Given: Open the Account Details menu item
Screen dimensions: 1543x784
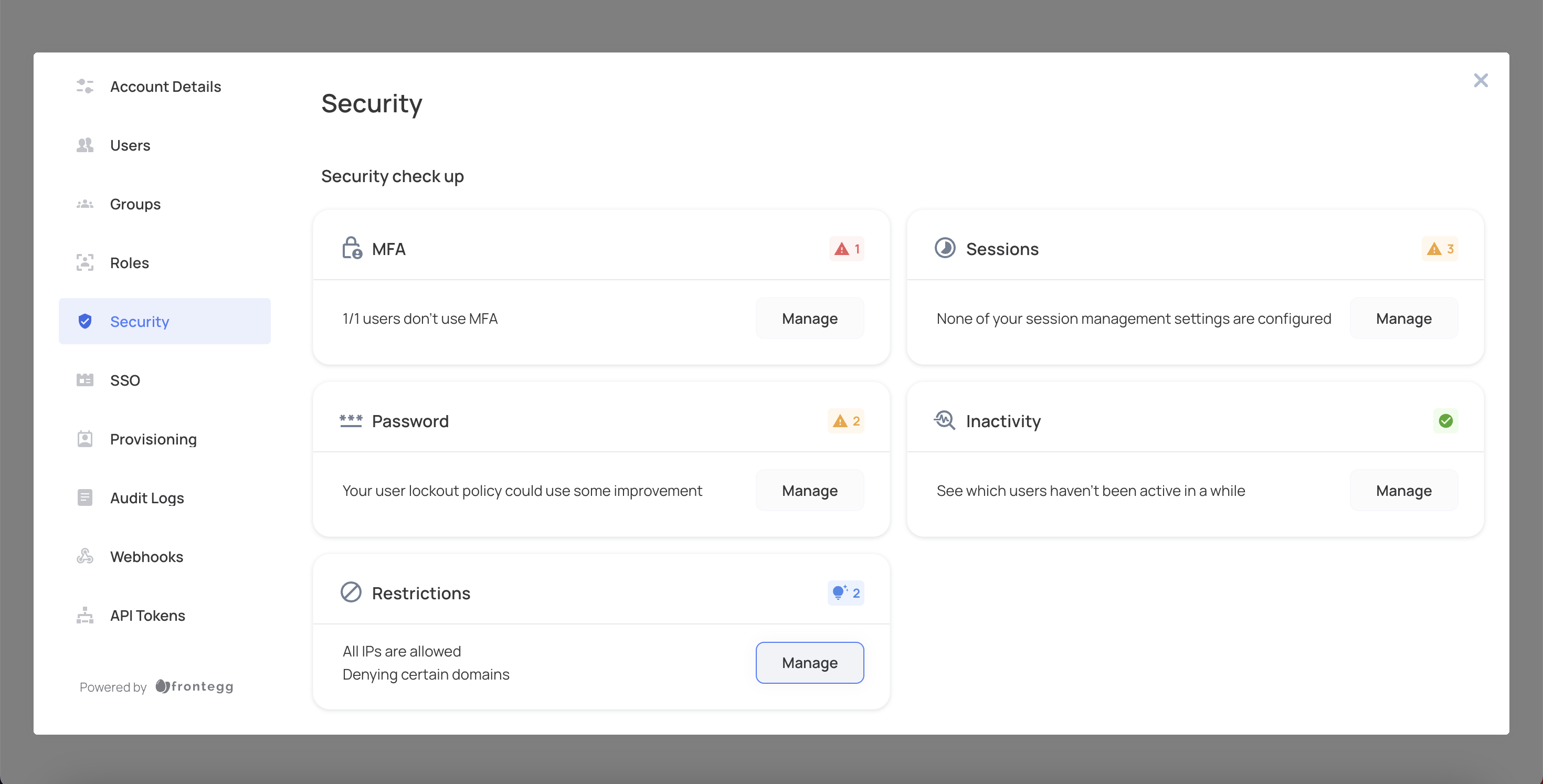Looking at the screenshot, I should click(165, 86).
